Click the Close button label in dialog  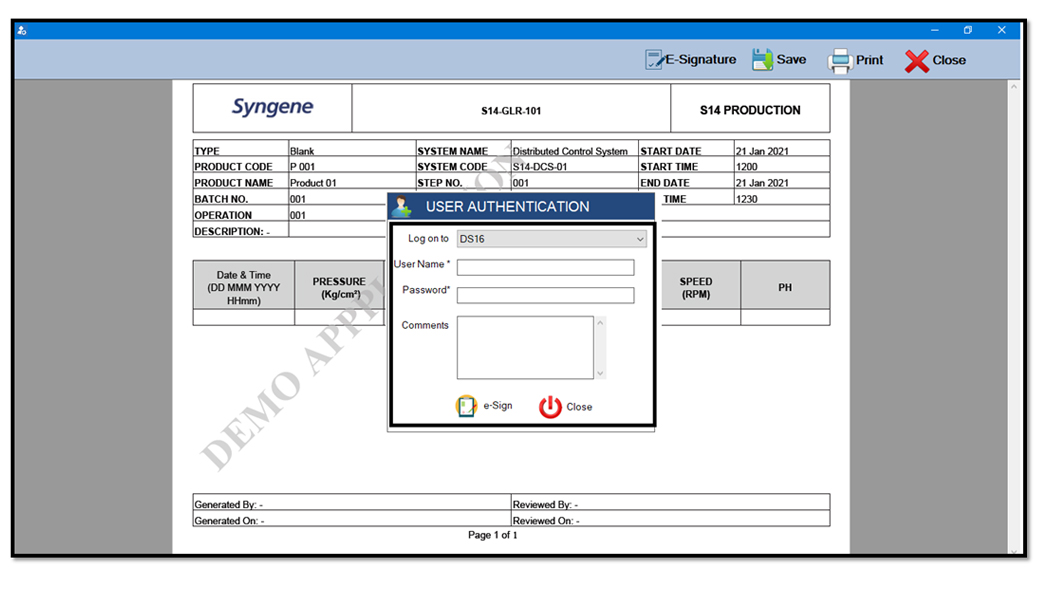pos(579,407)
